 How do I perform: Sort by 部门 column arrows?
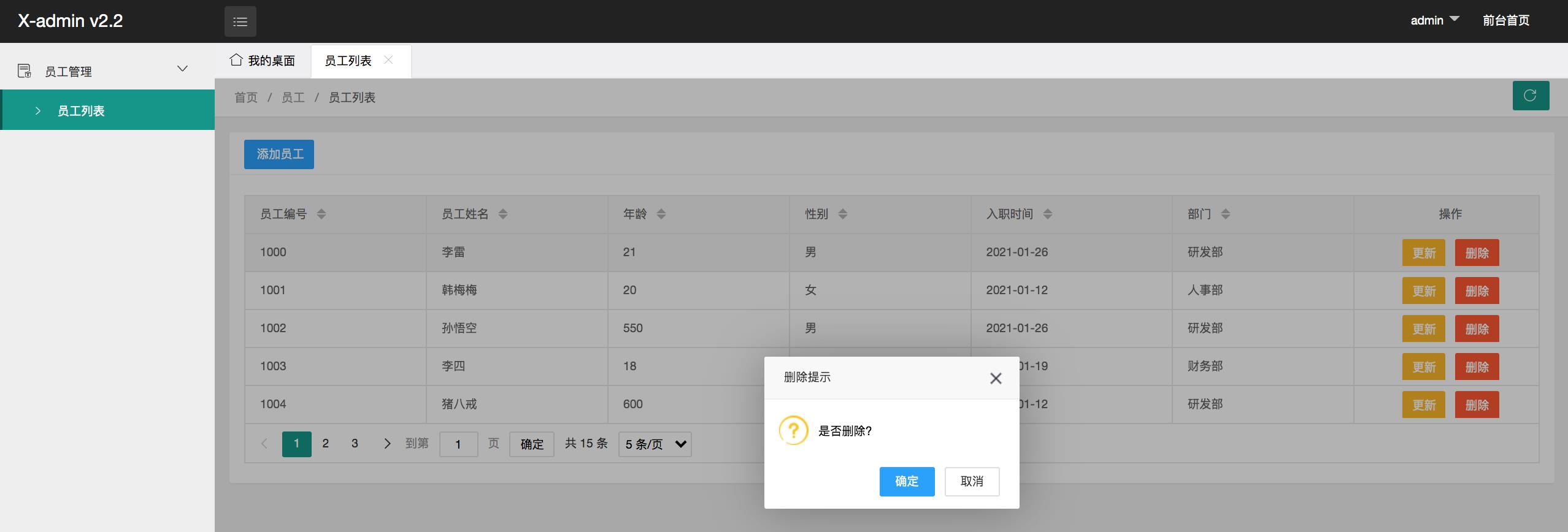point(1226,214)
